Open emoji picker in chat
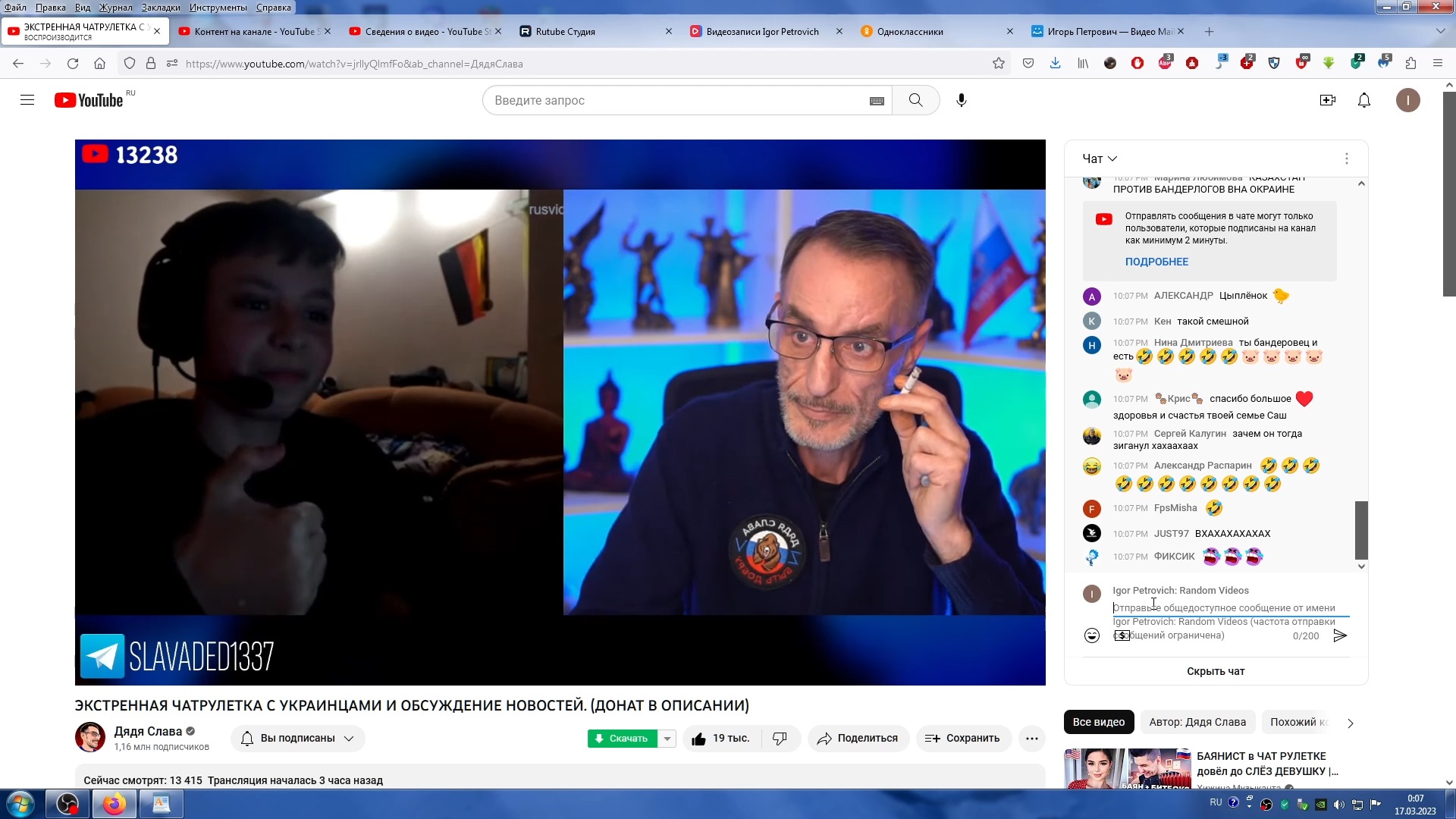 pos(1091,635)
